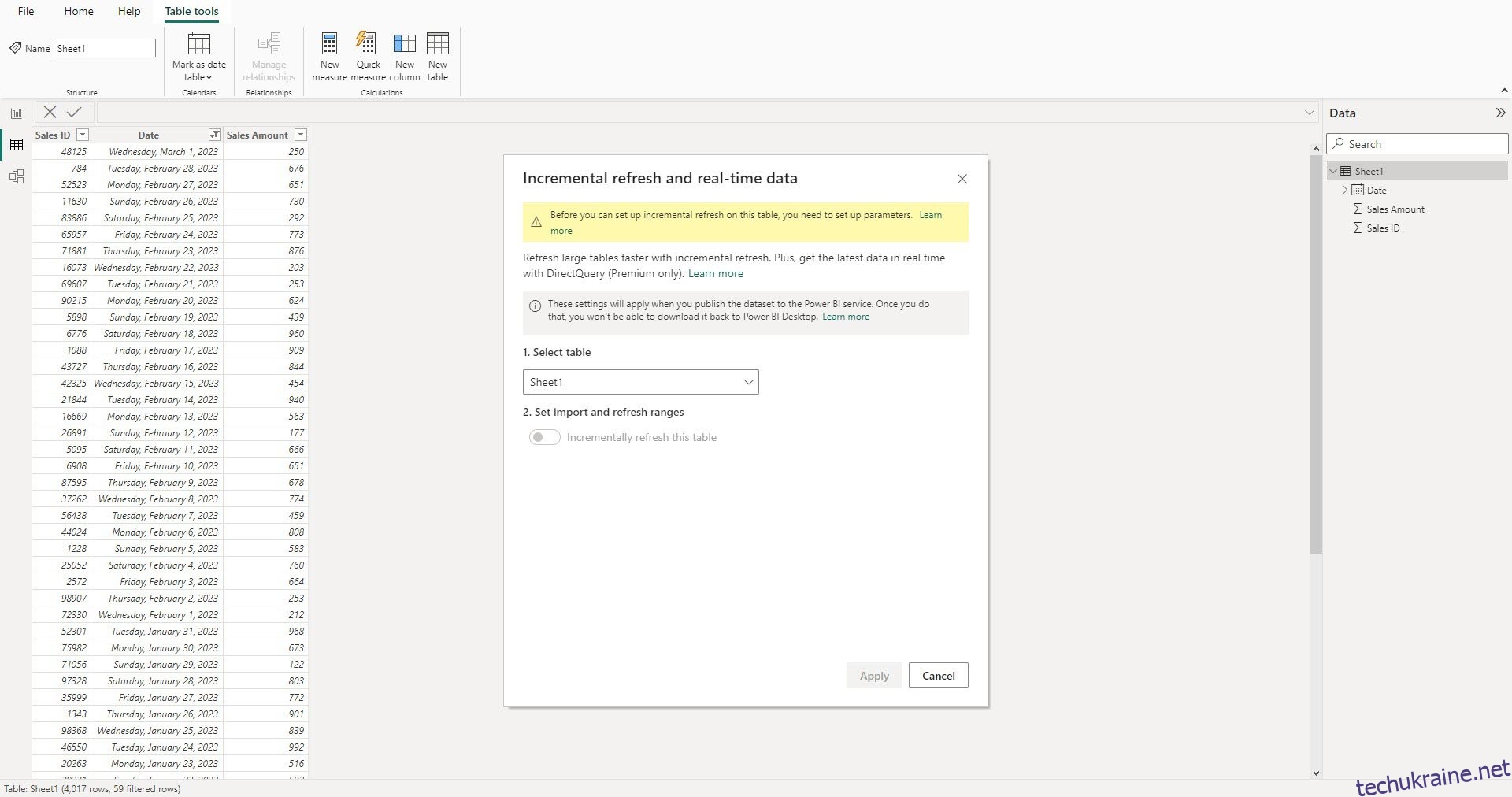Switch to Report view in left sidebar
Screen dimensions: 1512x797
click(17, 113)
